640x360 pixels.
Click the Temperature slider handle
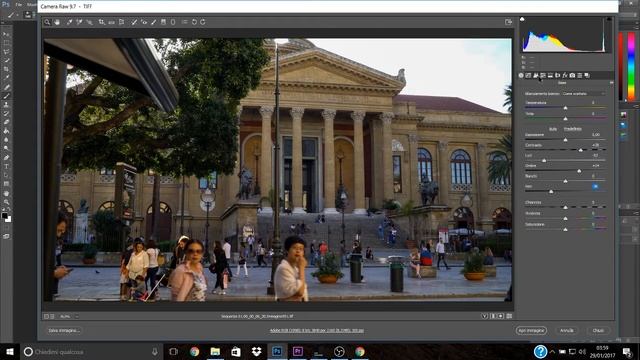click(565, 108)
